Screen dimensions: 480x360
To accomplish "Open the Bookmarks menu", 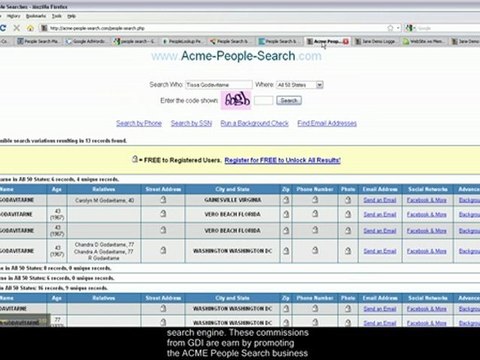I will (x=36, y=16).
